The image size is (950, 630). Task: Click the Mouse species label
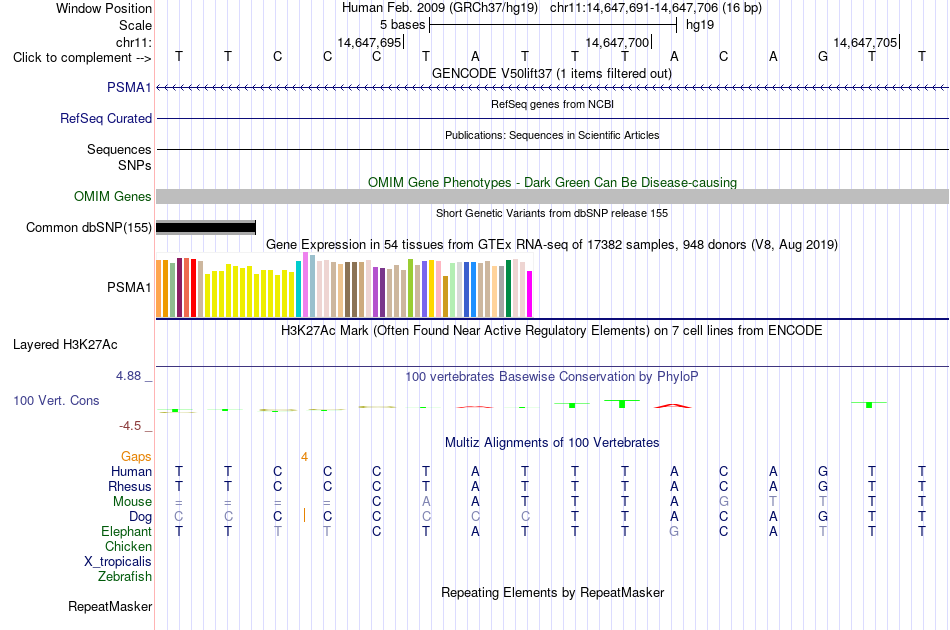click(x=132, y=502)
